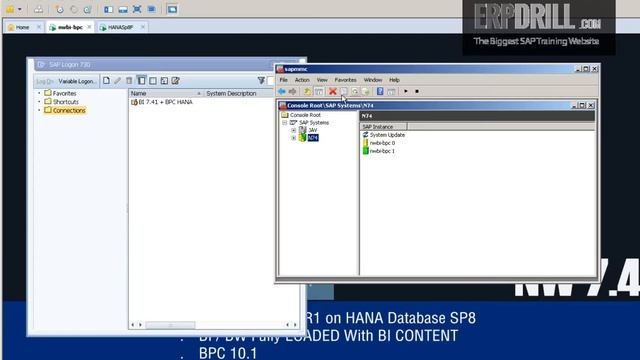Image resolution: width=640 pixels, height=360 pixels.
Task: Click the VMware unity mode icon
Action: 151,9
